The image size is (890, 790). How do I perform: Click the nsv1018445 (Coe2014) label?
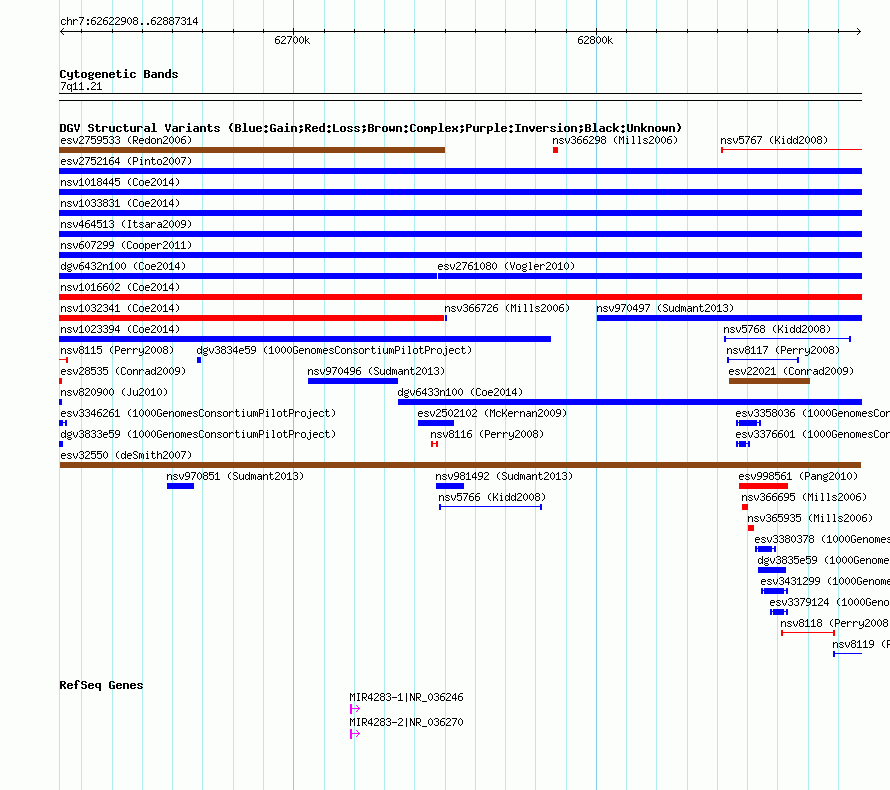coord(120,182)
